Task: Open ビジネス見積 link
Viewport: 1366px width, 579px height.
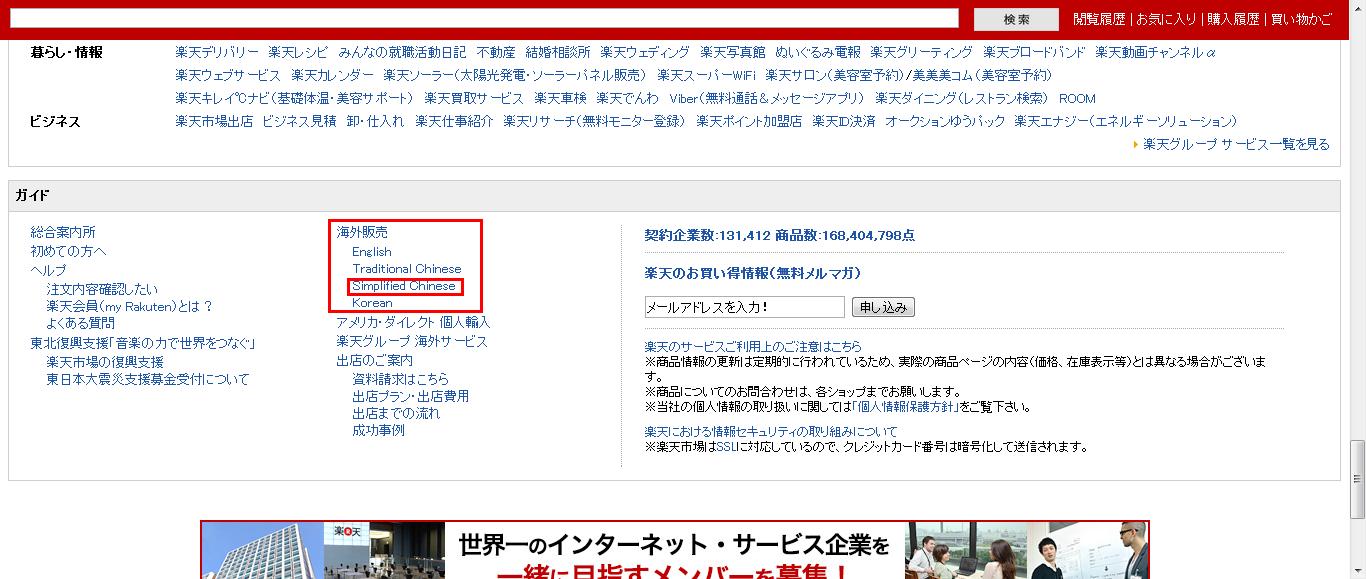Action: [x=299, y=121]
